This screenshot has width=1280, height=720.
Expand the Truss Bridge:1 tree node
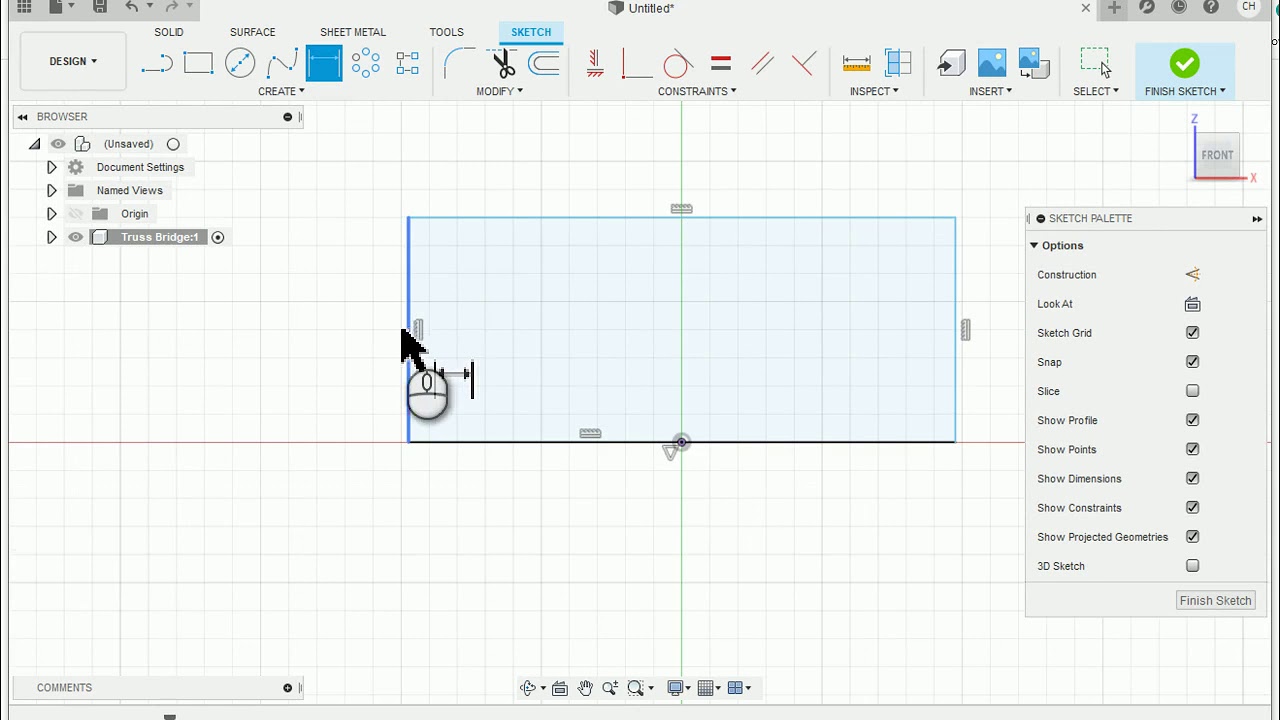pyautogui.click(x=52, y=237)
